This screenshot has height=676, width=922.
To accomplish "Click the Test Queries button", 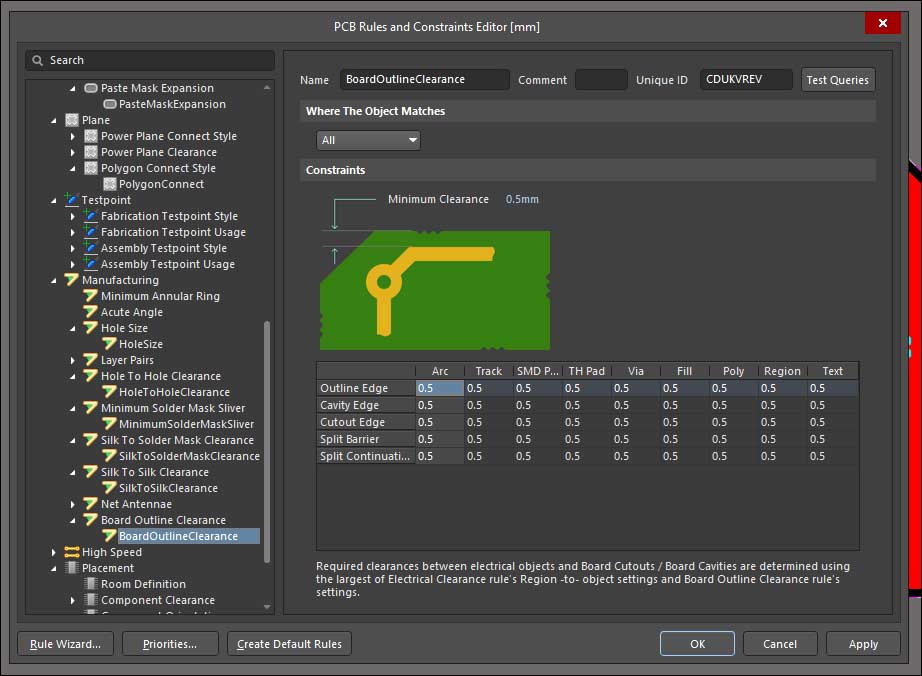I will (838, 80).
